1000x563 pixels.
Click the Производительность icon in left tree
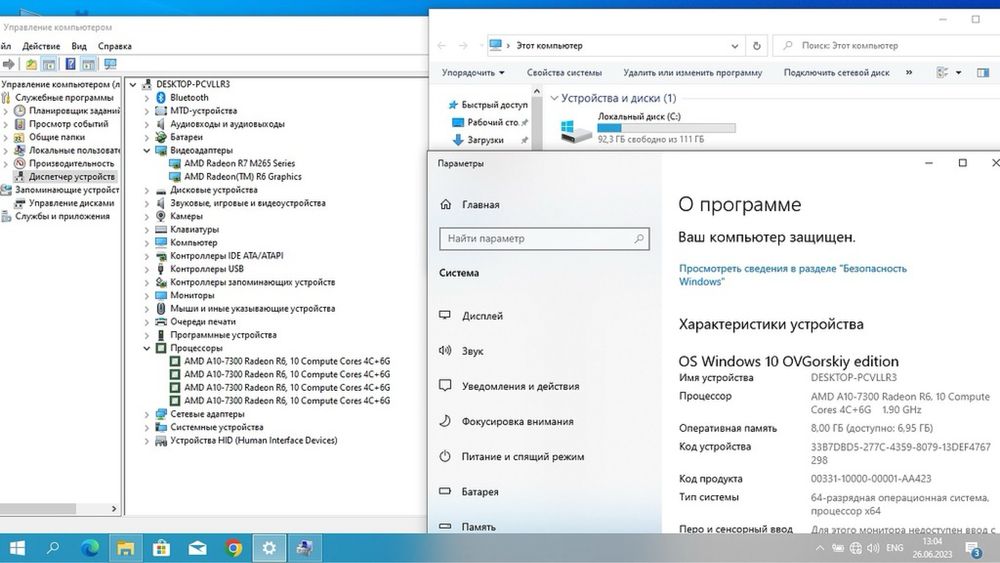[20, 163]
